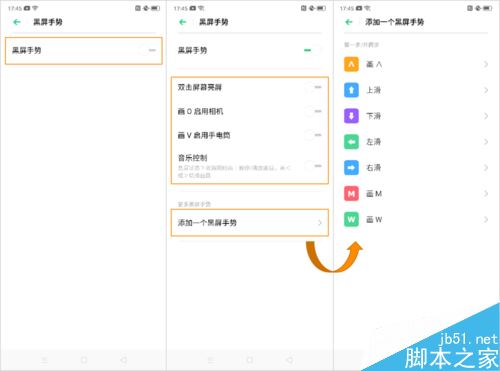Tap menu nav button on first screen

coord(44,360)
